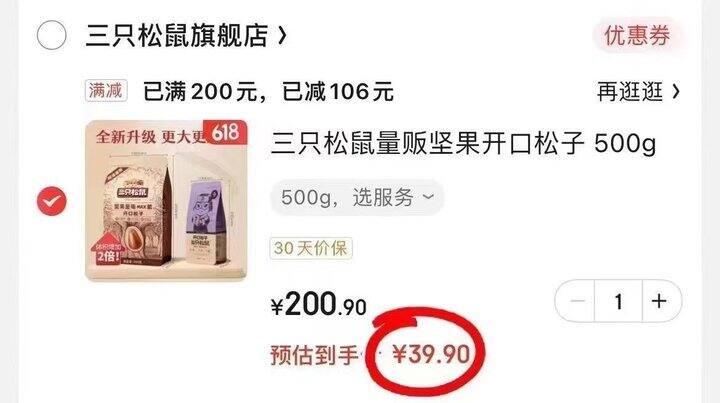Click the ¥200.90 original price
This screenshot has height=403, width=720.
point(319,305)
